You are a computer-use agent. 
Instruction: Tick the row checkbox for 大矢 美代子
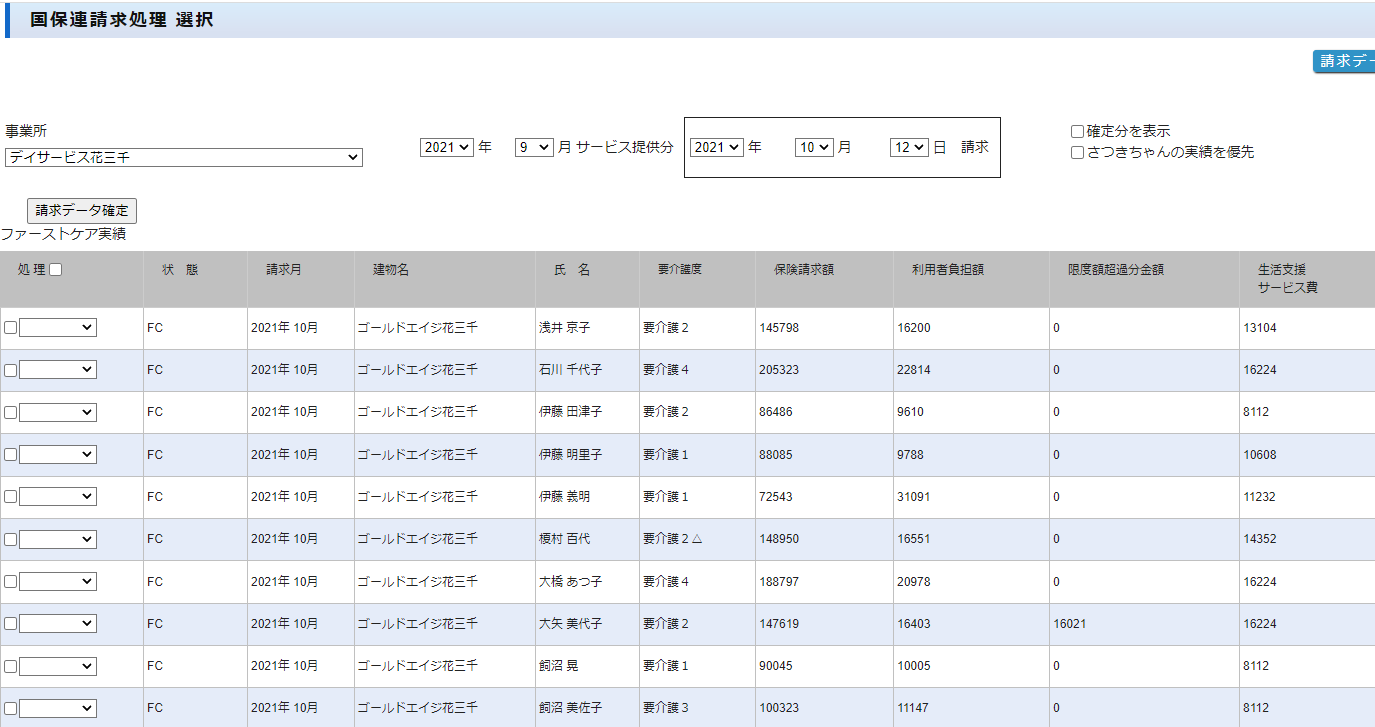pos(10,624)
